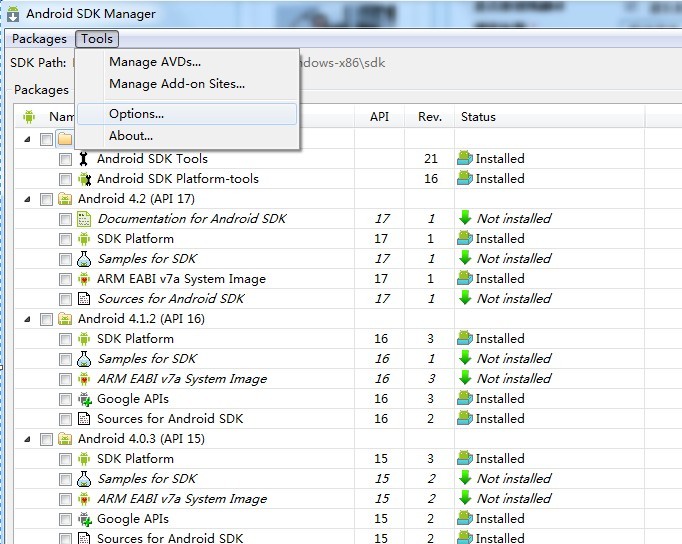This screenshot has height=544, width=682.
Task: Open the Packages menu
Action: point(39,39)
